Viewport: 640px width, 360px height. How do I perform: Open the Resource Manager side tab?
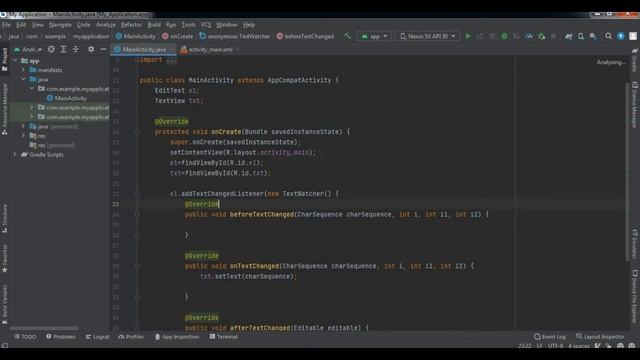click(x=4, y=109)
